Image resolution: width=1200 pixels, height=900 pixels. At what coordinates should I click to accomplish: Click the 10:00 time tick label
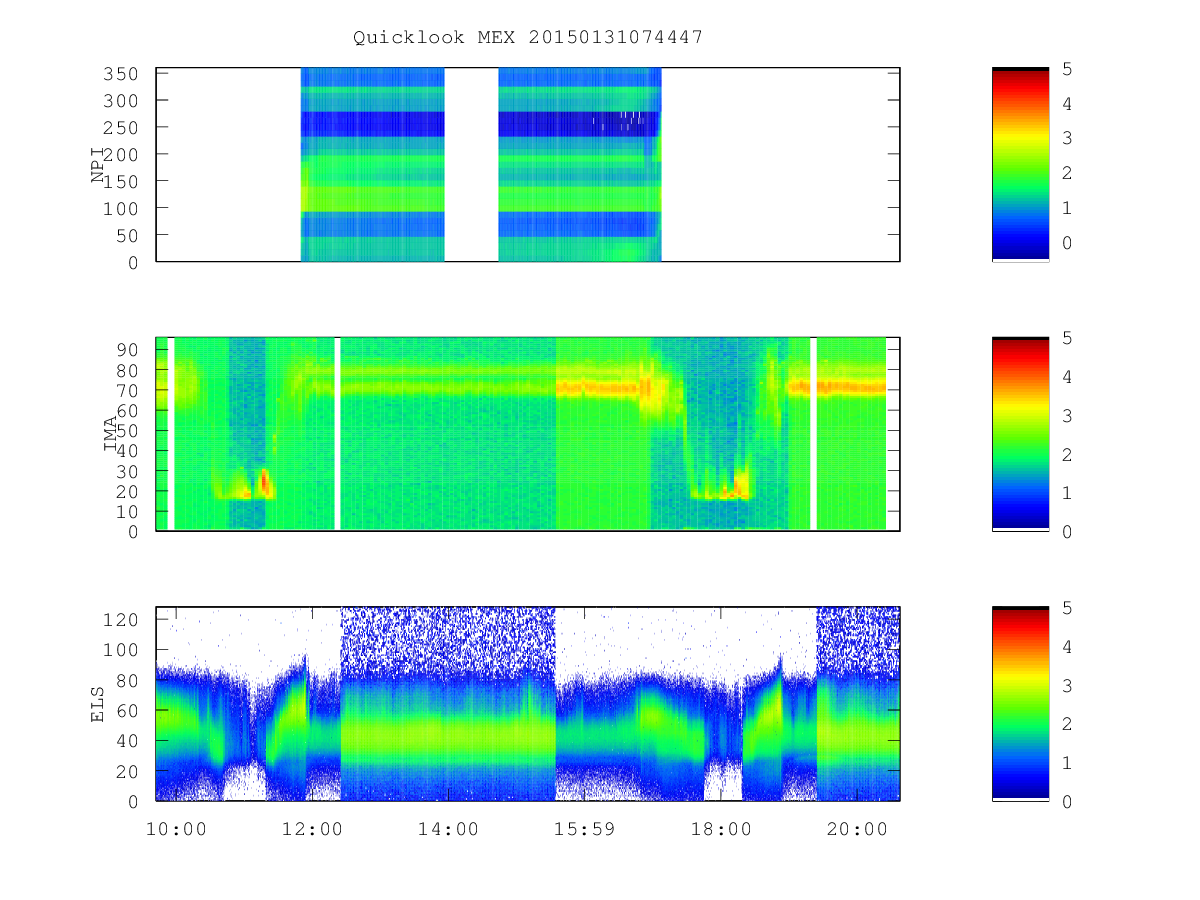pos(176,829)
